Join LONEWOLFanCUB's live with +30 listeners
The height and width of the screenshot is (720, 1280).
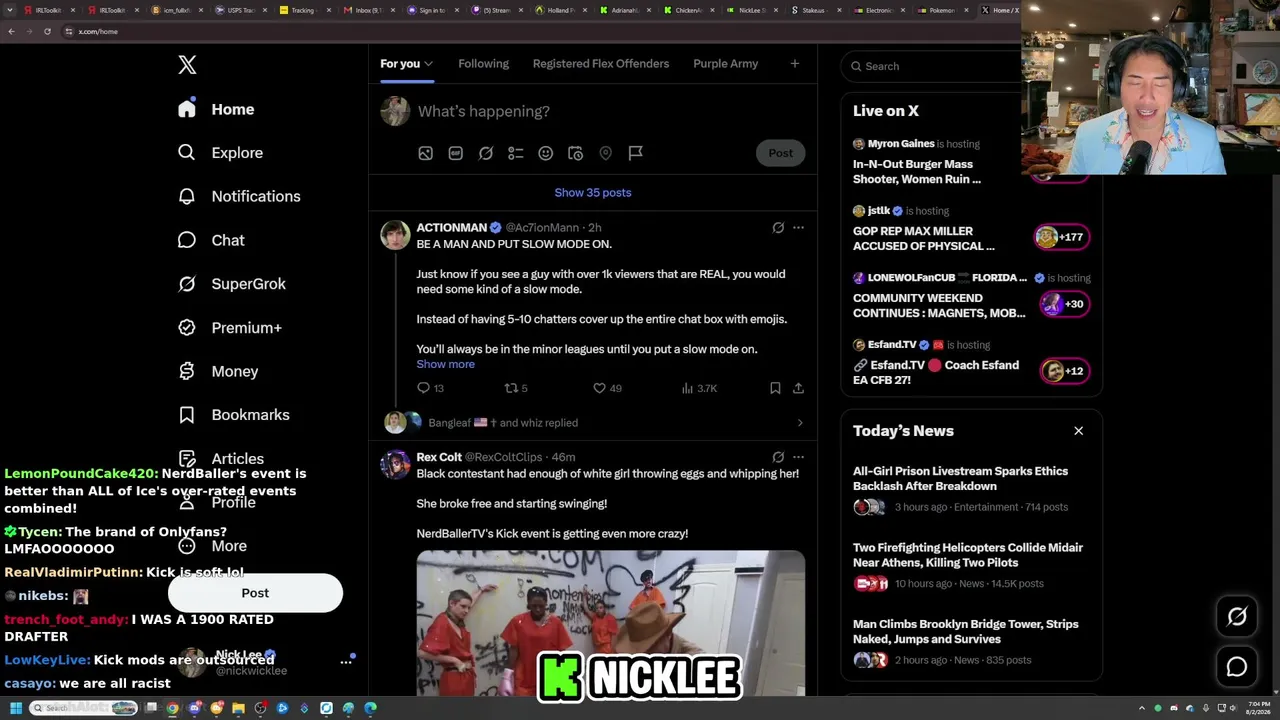1065,304
